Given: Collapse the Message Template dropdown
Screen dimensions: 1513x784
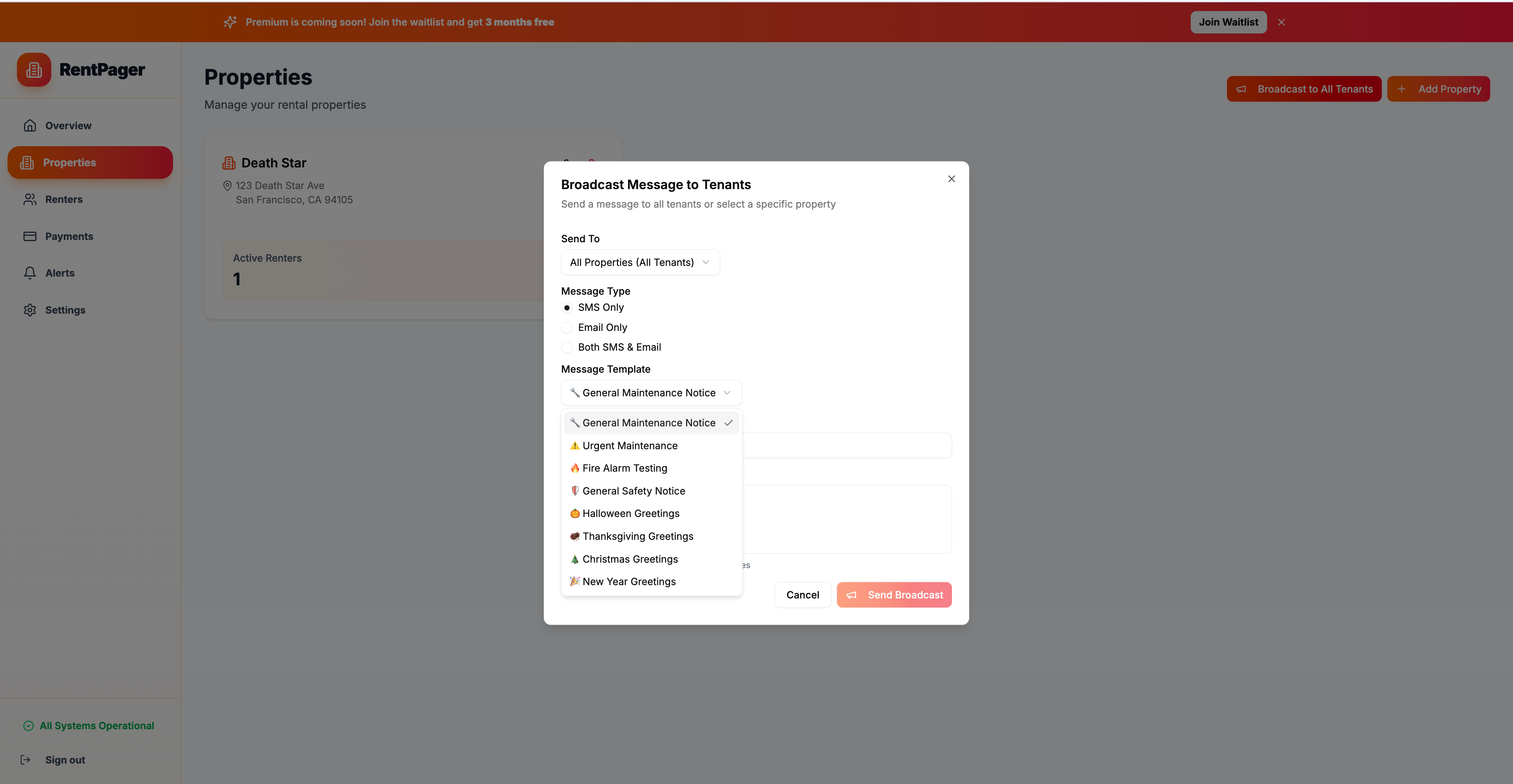Looking at the screenshot, I should coord(651,393).
